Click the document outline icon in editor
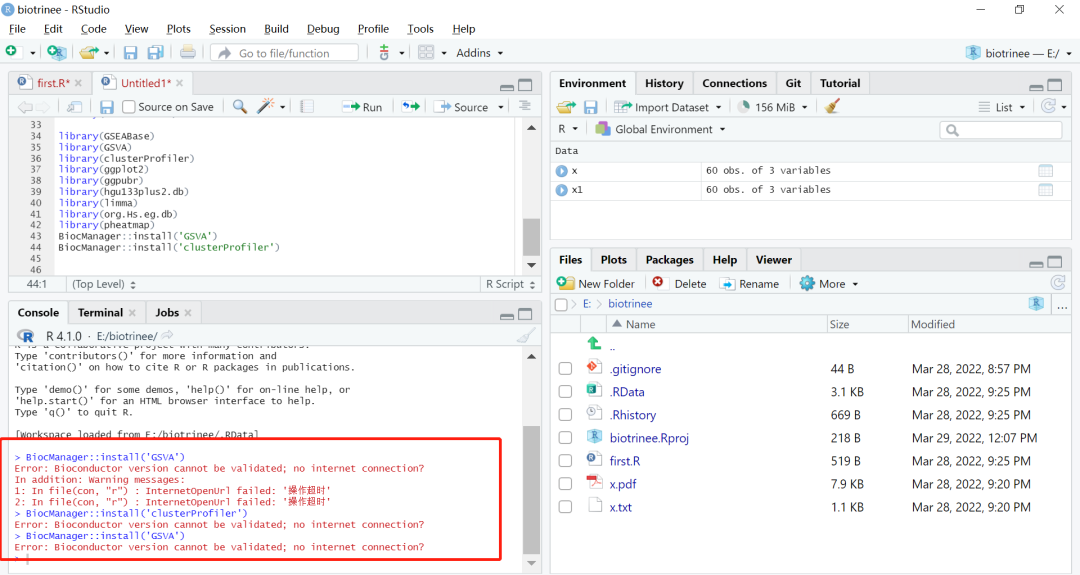 click(x=525, y=106)
